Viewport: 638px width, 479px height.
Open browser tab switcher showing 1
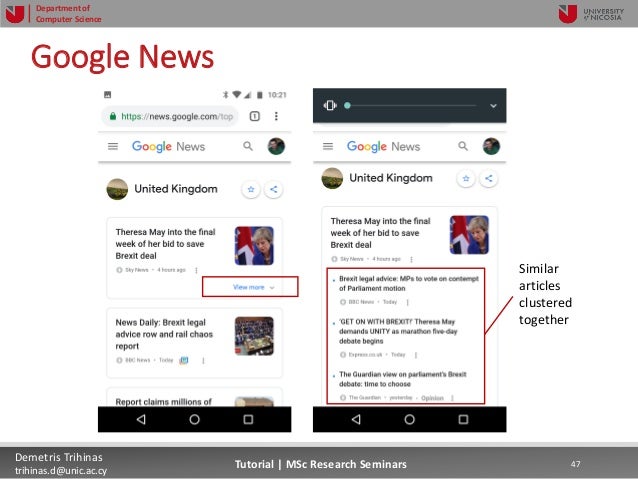click(255, 116)
